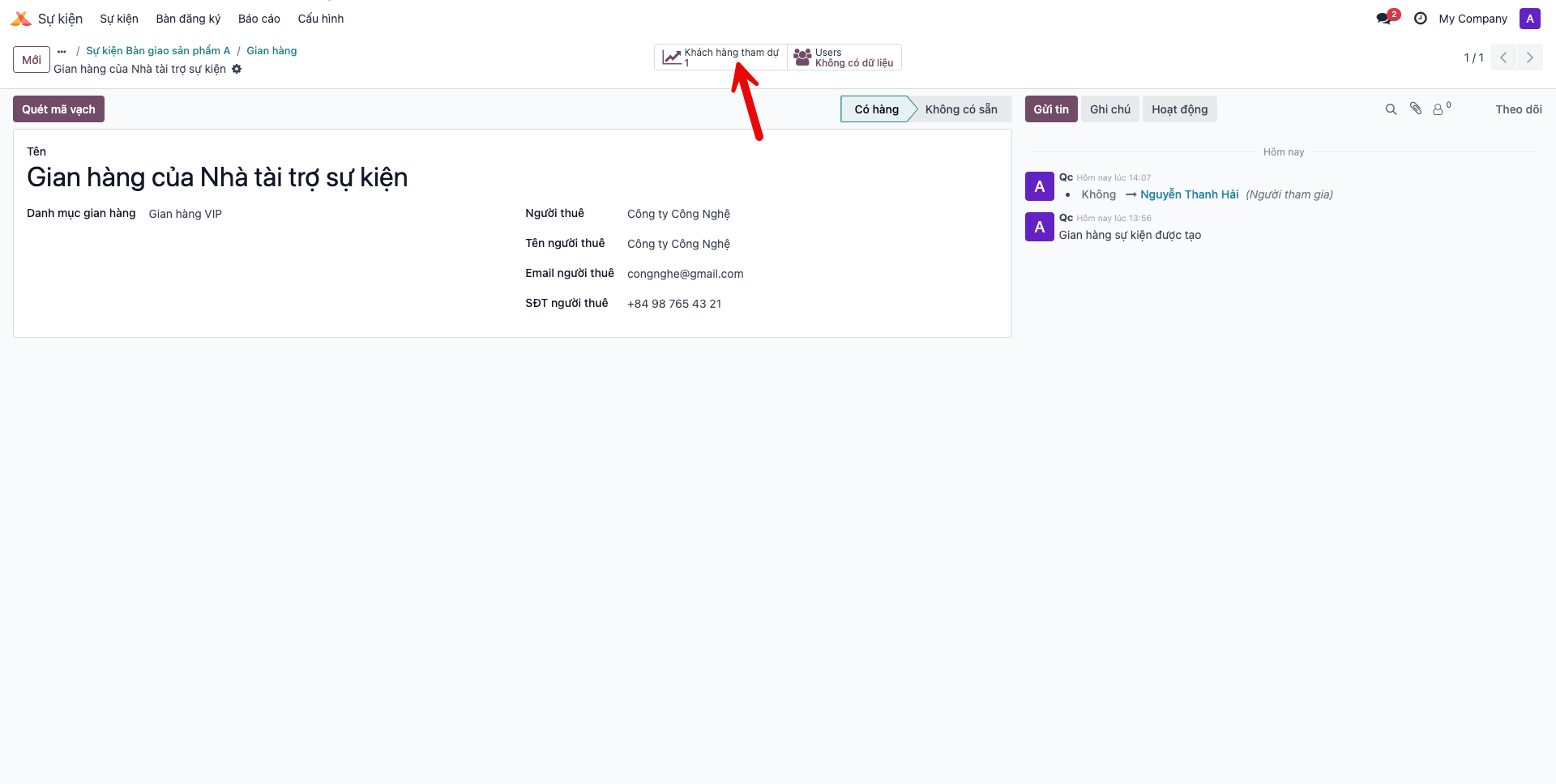
Task: Open the Nguyễn Thanh Hải link
Action: point(1189,194)
